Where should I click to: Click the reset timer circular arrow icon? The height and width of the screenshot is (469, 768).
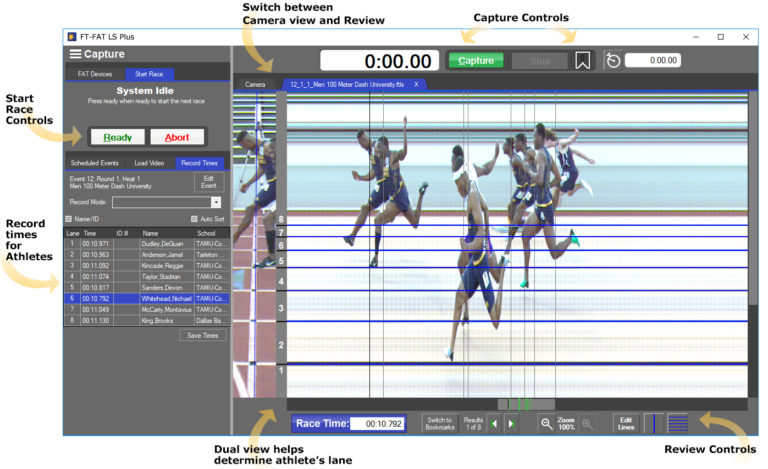click(x=613, y=61)
